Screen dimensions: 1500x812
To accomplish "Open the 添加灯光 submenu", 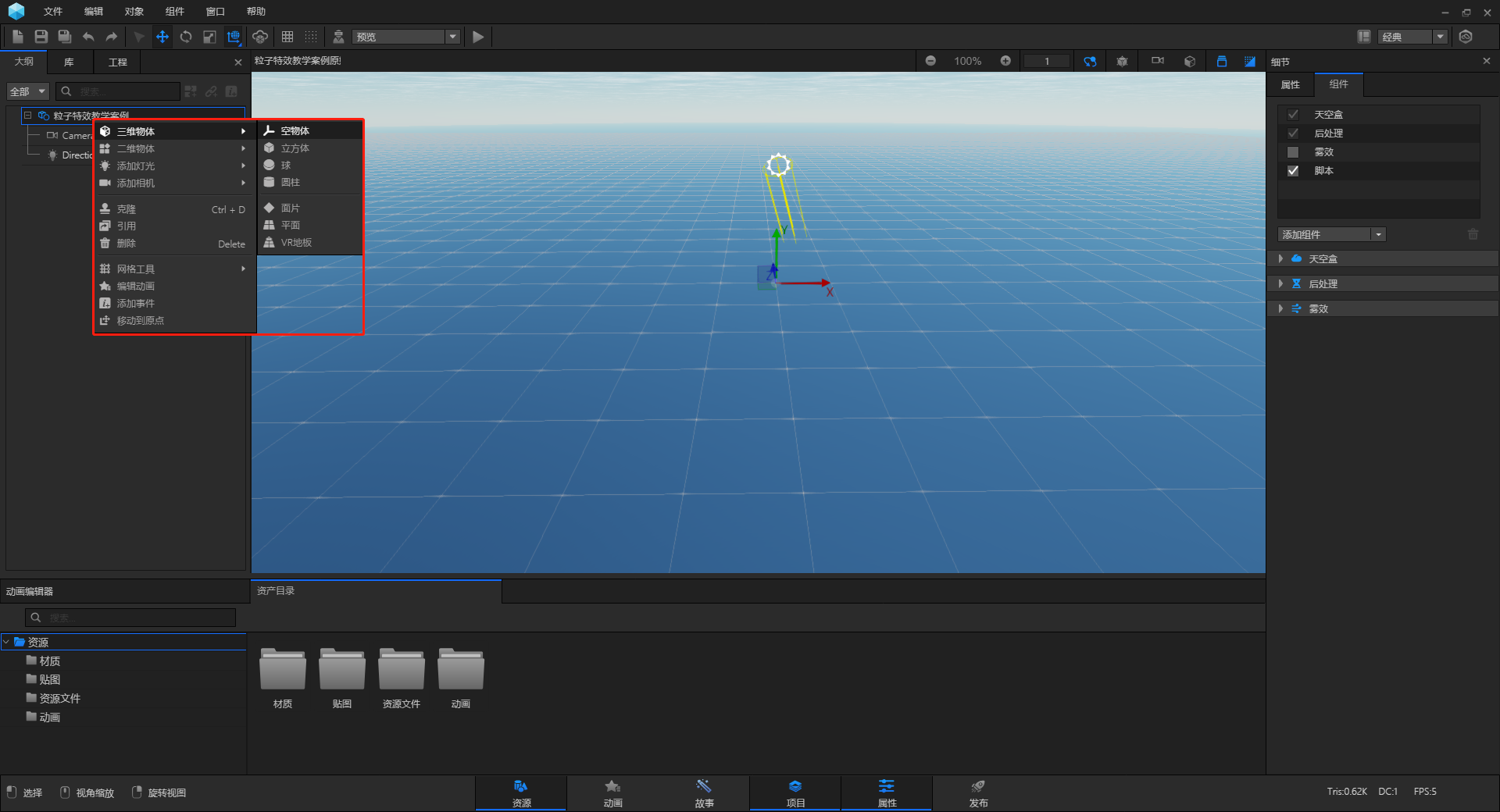I will click(x=175, y=166).
